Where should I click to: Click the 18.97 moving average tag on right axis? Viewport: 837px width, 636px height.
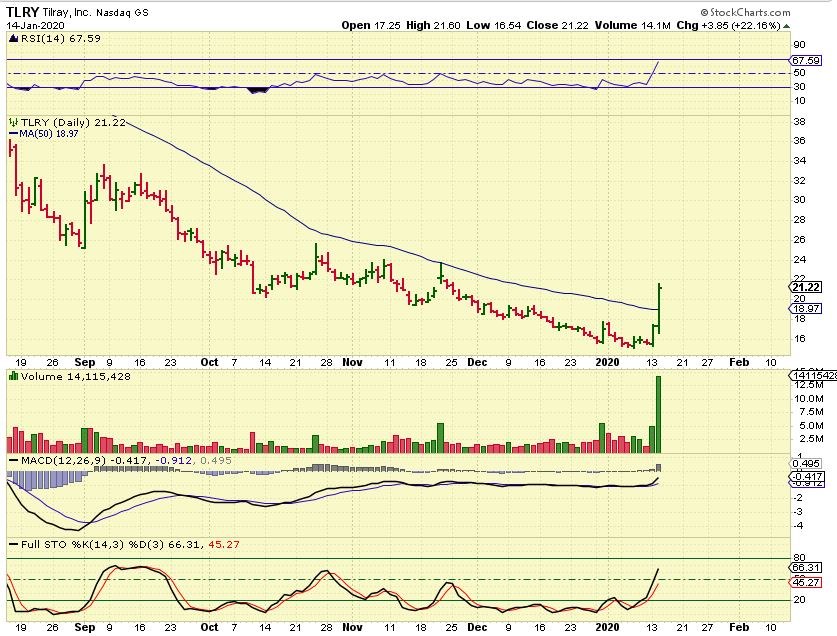coord(806,309)
